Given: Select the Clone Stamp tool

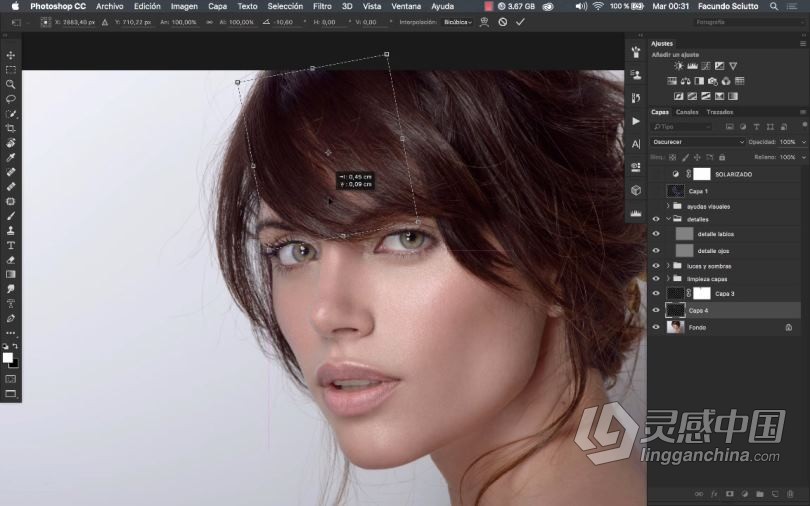Looking at the screenshot, I should coord(10,230).
